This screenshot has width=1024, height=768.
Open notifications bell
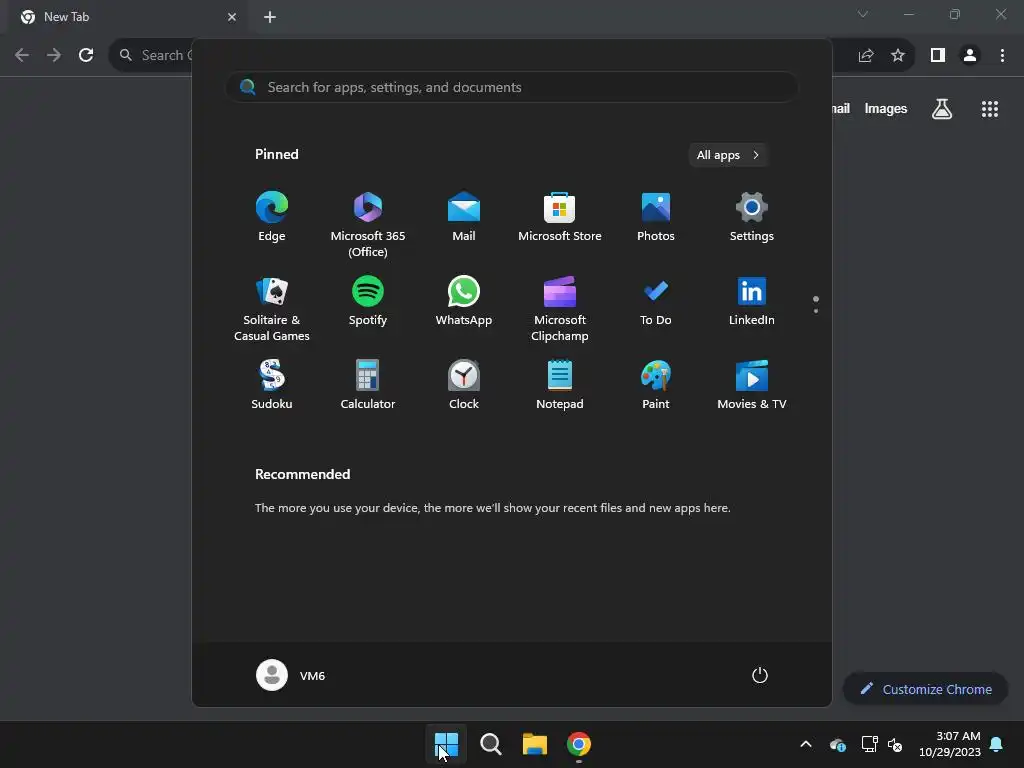pyautogui.click(x=997, y=744)
